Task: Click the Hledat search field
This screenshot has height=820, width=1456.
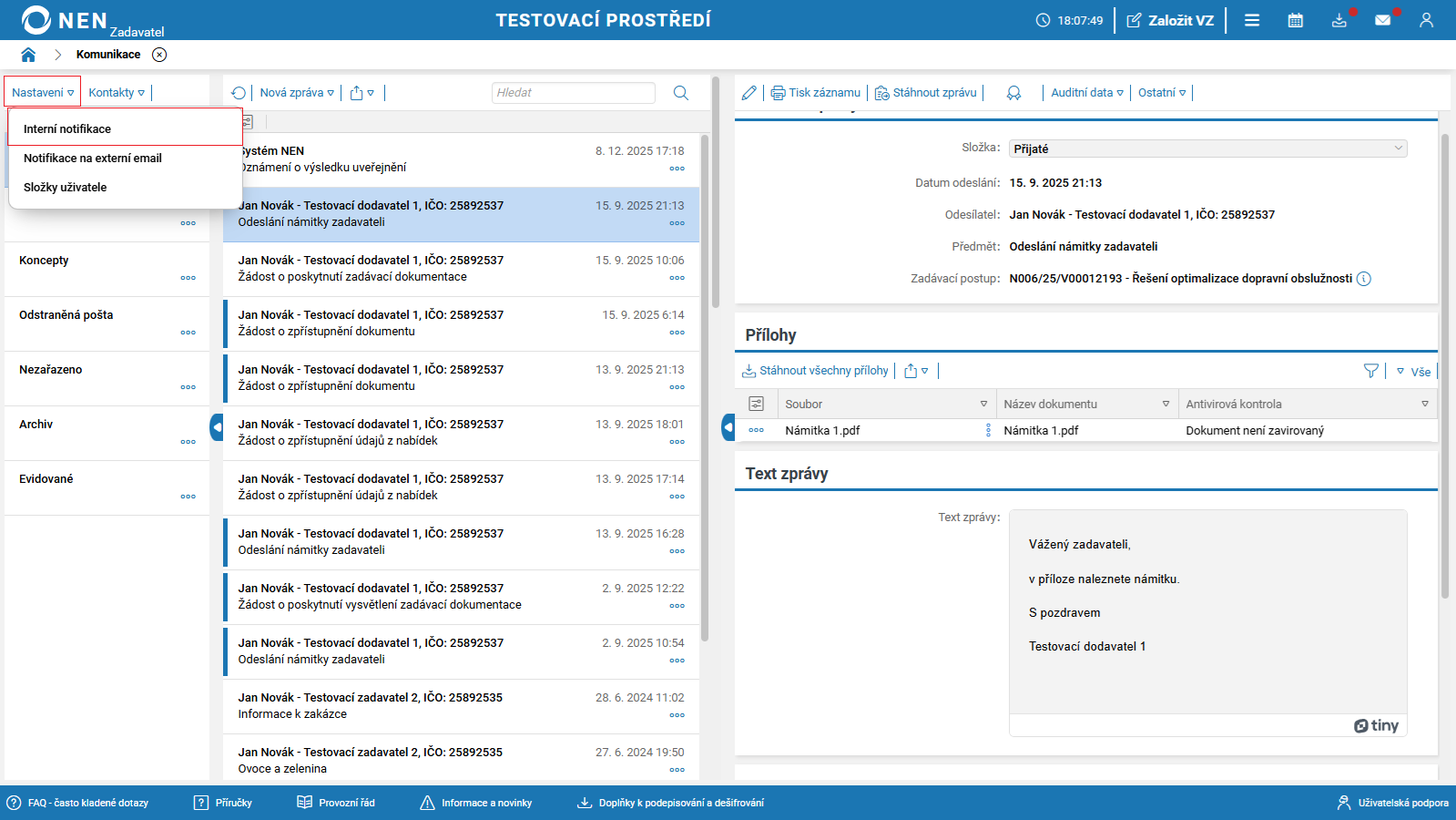Action: click(x=573, y=93)
